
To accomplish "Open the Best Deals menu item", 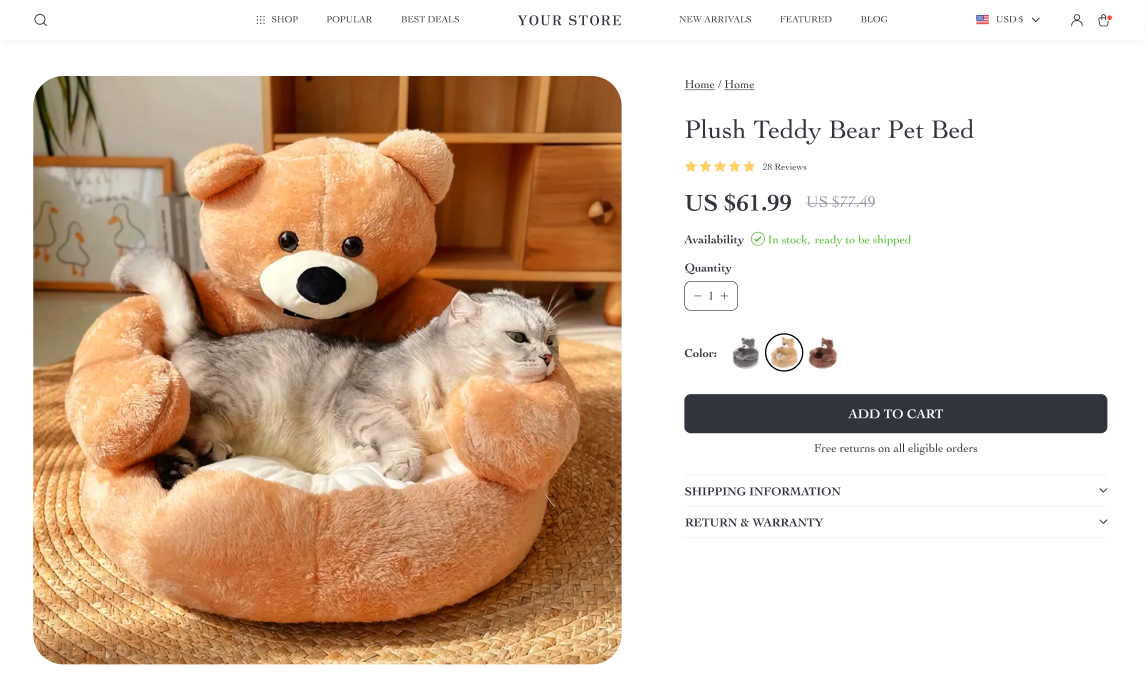I will click(x=430, y=20).
